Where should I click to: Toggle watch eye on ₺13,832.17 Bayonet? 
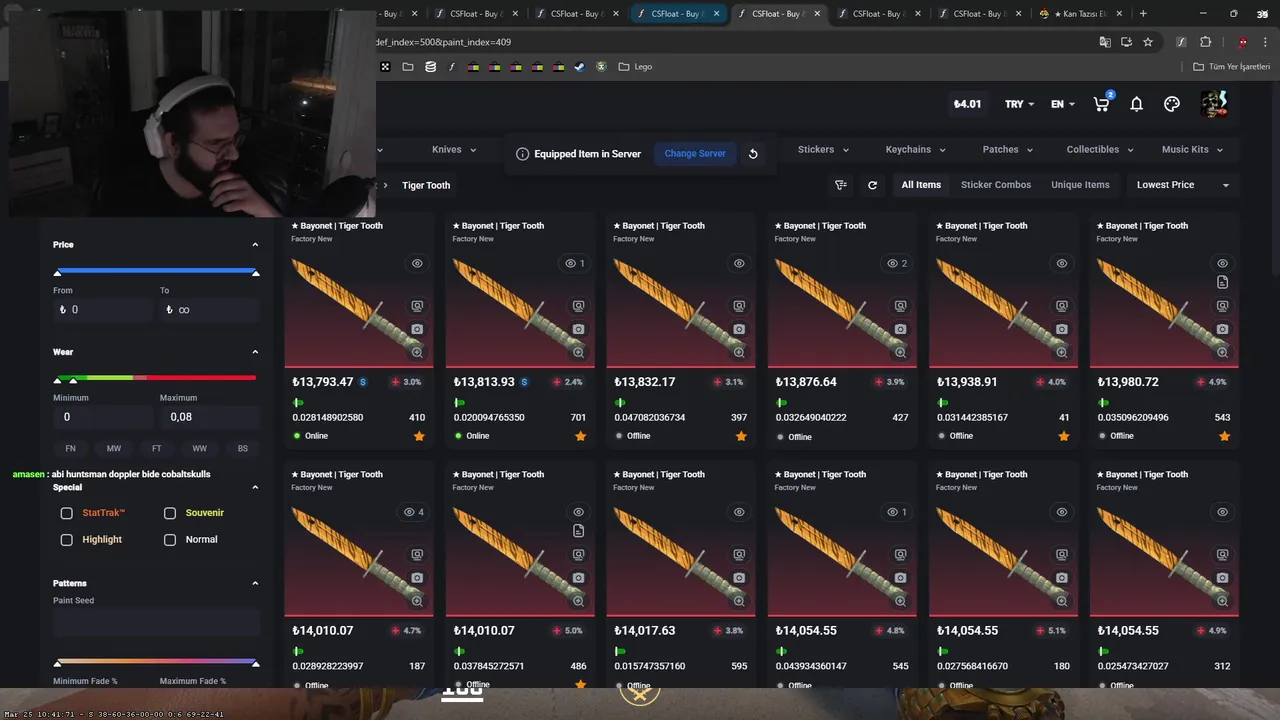(739, 264)
